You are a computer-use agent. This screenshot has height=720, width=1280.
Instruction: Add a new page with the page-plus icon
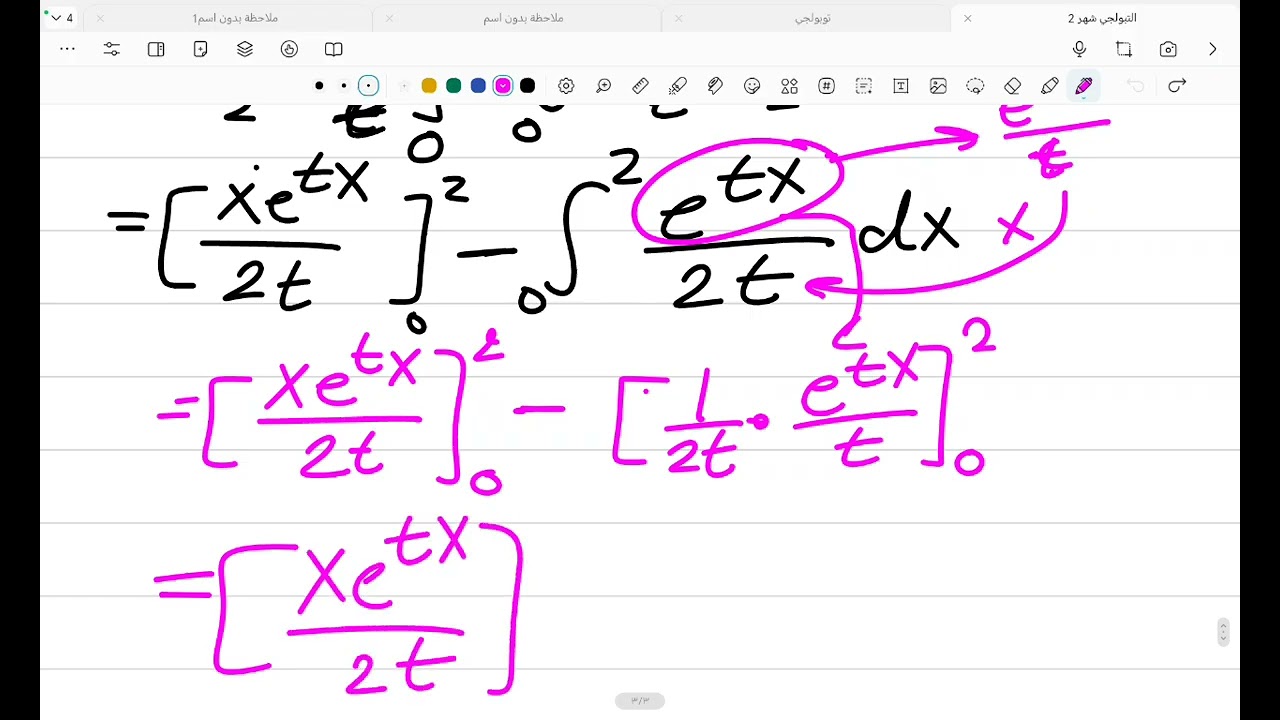click(200, 49)
